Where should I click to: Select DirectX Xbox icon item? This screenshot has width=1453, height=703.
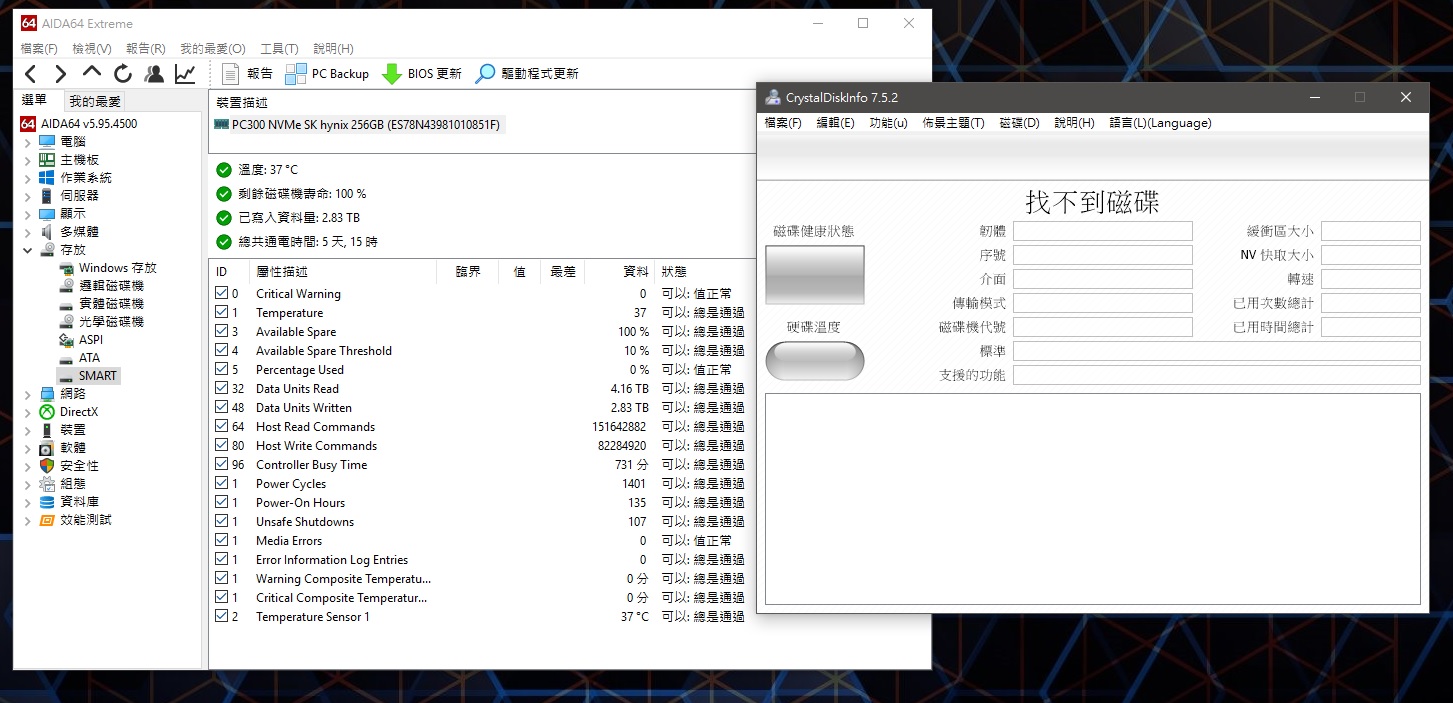(x=68, y=412)
